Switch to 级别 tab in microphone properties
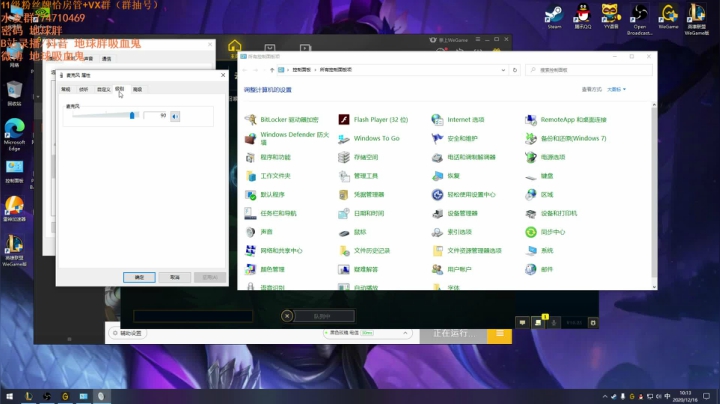The height and width of the screenshot is (404, 720). pos(120,89)
